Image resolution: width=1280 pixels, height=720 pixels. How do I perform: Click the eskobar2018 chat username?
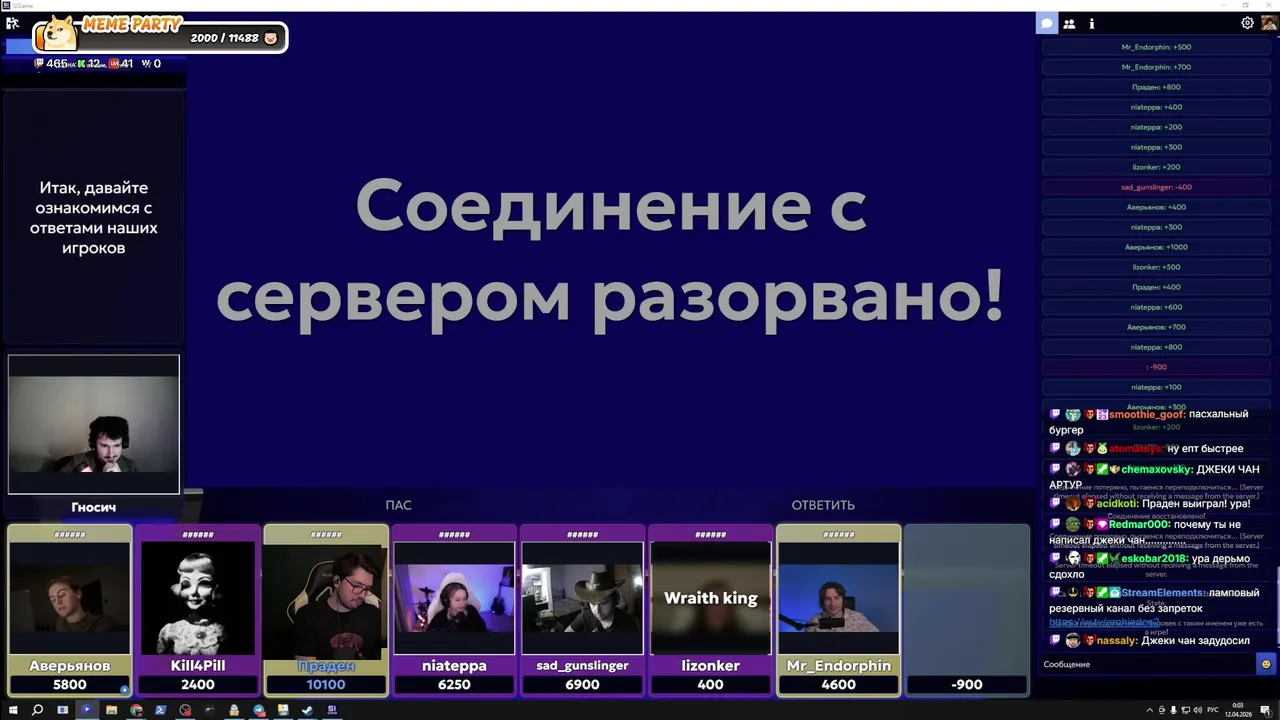[x=1154, y=559]
